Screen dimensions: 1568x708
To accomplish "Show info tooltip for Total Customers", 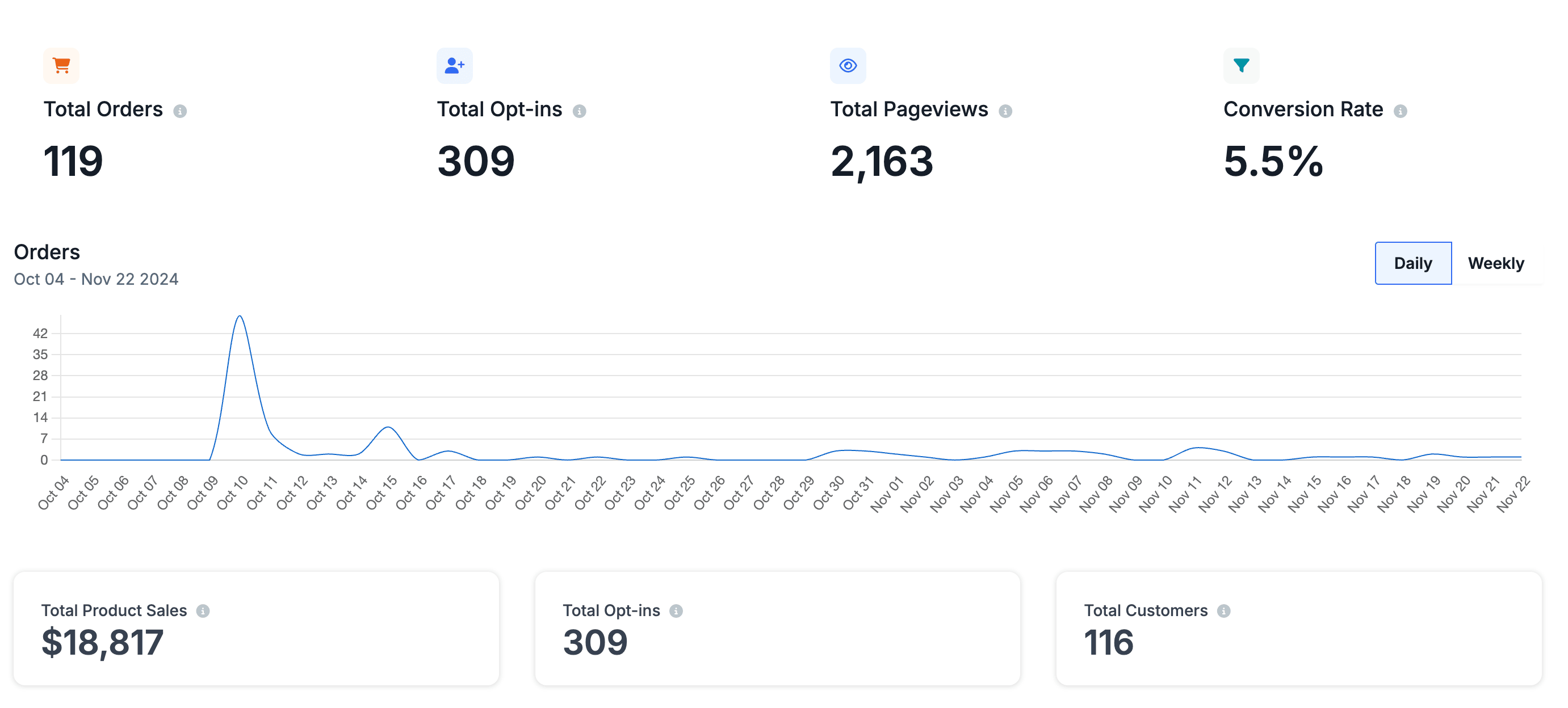I will tap(1223, 610).
